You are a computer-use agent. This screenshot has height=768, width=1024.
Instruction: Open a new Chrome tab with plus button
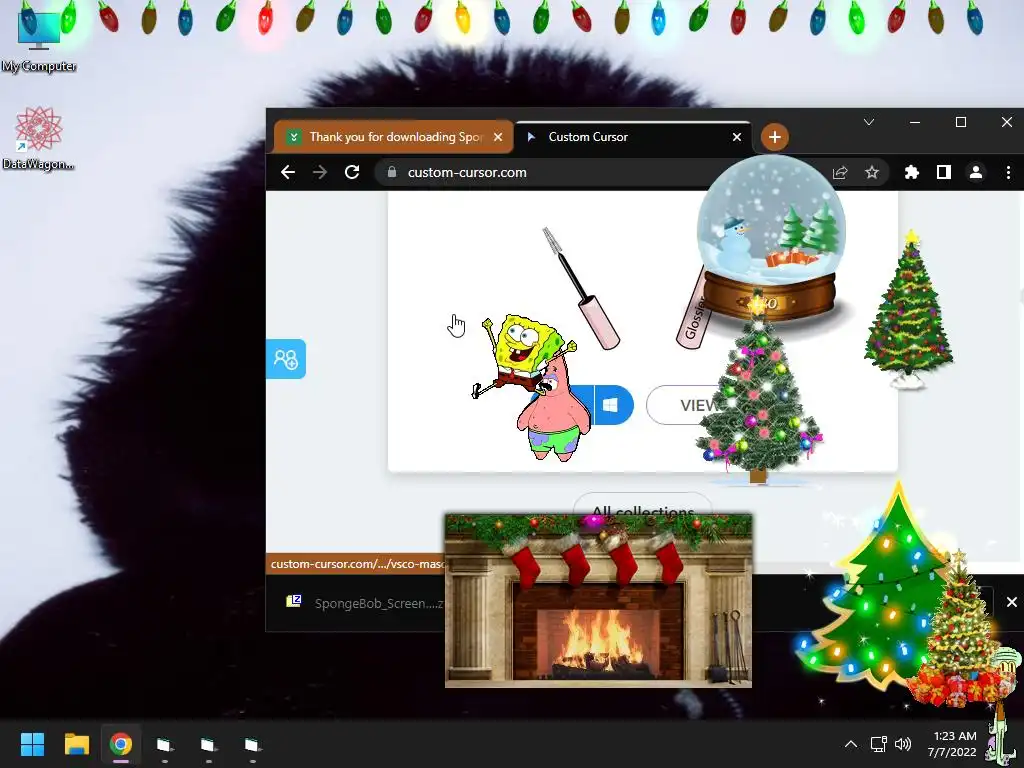(775, 137)
